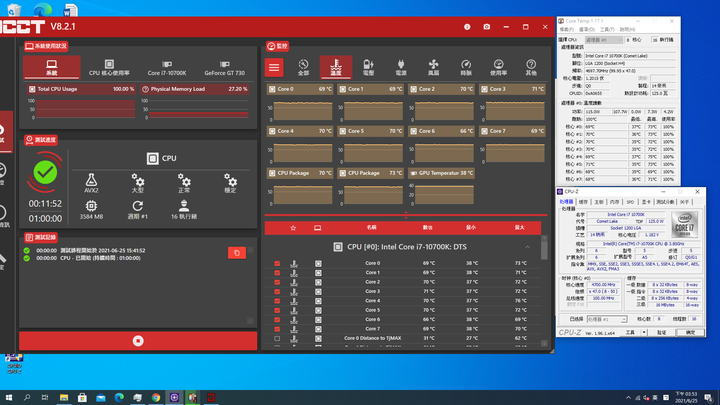This screenshot has height=405, width=720.
Task: Select the clock frequency sensor filter icon
Action: (466, 68)
